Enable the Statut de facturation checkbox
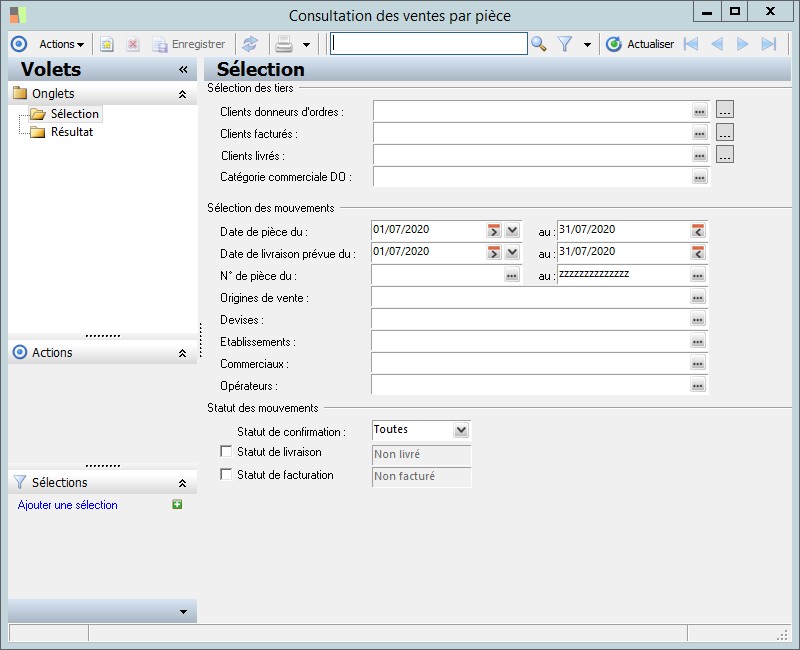Screen dimensions: 800x650 pyautogui.click(x=226, y=475)
